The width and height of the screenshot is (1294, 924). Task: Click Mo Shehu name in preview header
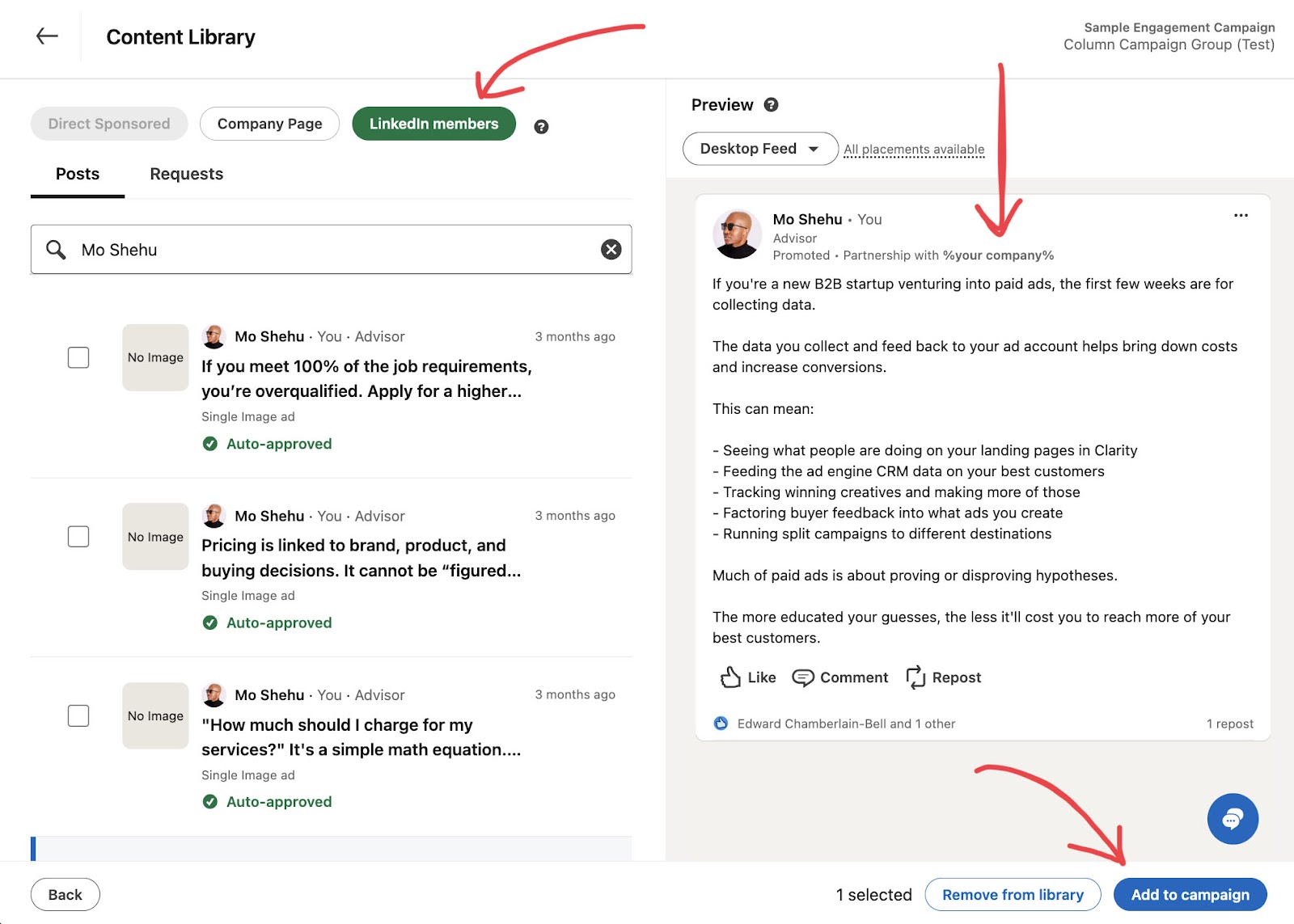pos(807,219)
